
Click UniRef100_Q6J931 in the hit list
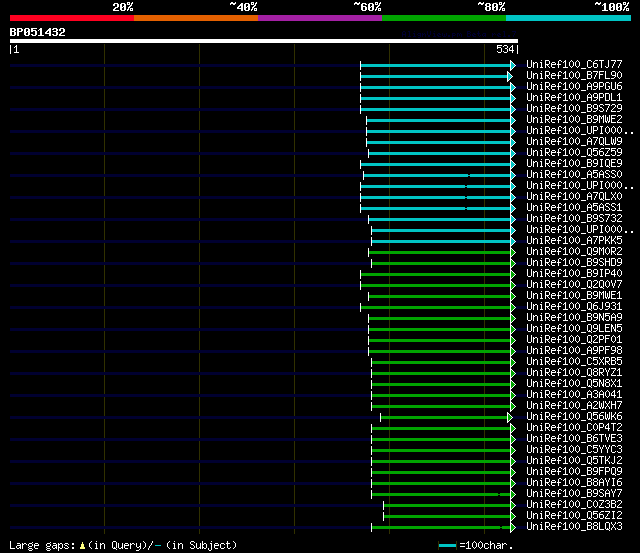[574, 307]
